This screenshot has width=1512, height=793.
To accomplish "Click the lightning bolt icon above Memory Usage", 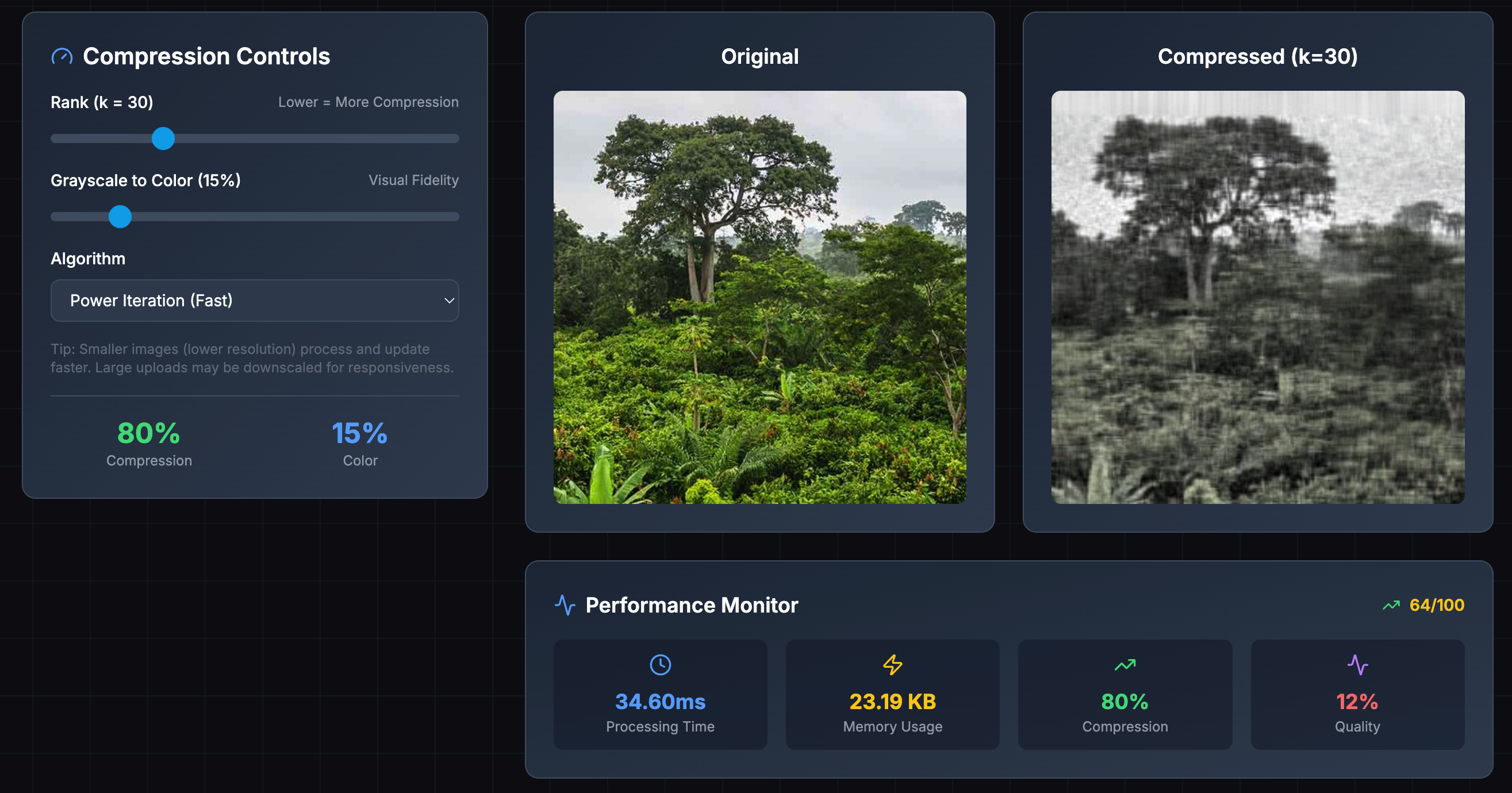I will (x=892, y=665).
